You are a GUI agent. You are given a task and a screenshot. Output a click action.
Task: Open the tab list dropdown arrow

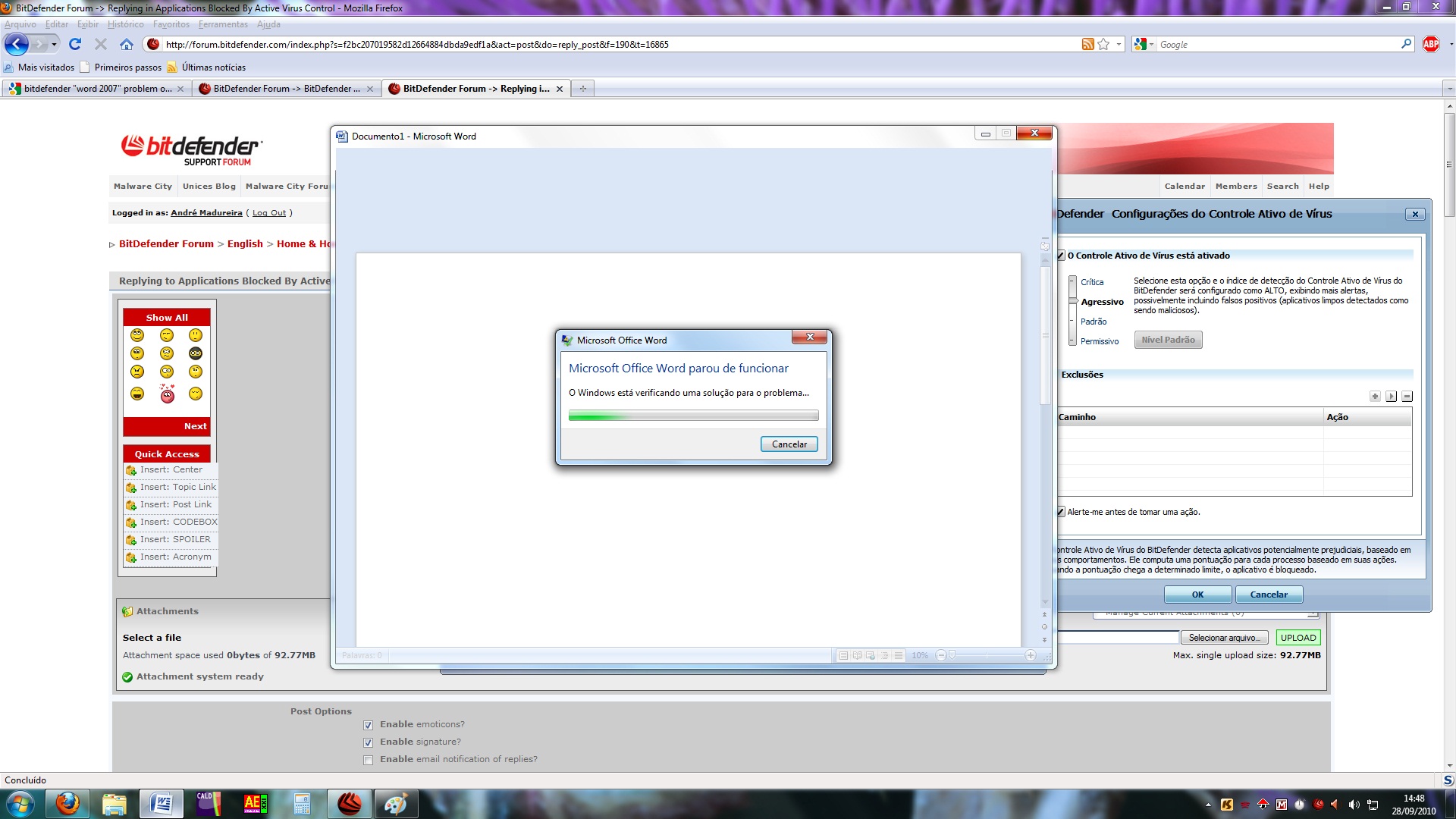click(x=1449, y=89)
